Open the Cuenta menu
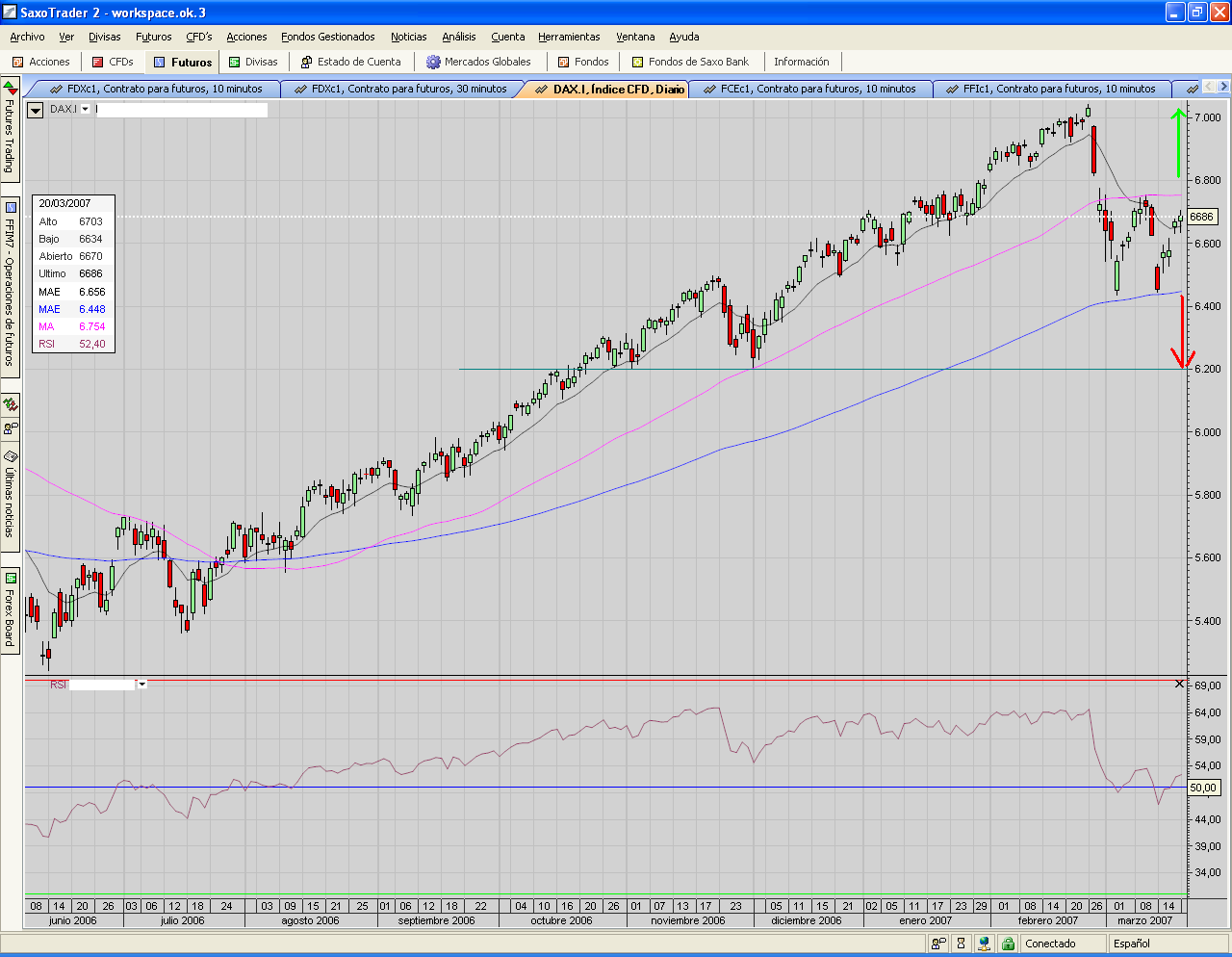Screen dimensions: 1232x957 tap(508, 37)
